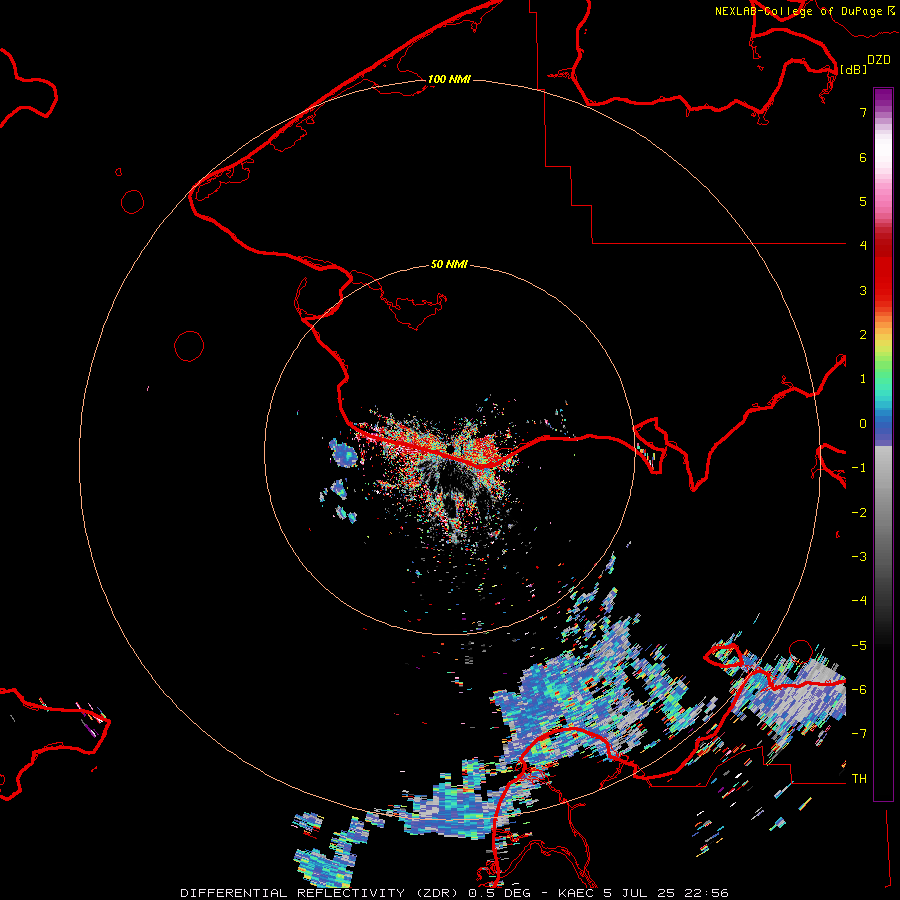Click the TH threshold label on scale

(859, 779)
